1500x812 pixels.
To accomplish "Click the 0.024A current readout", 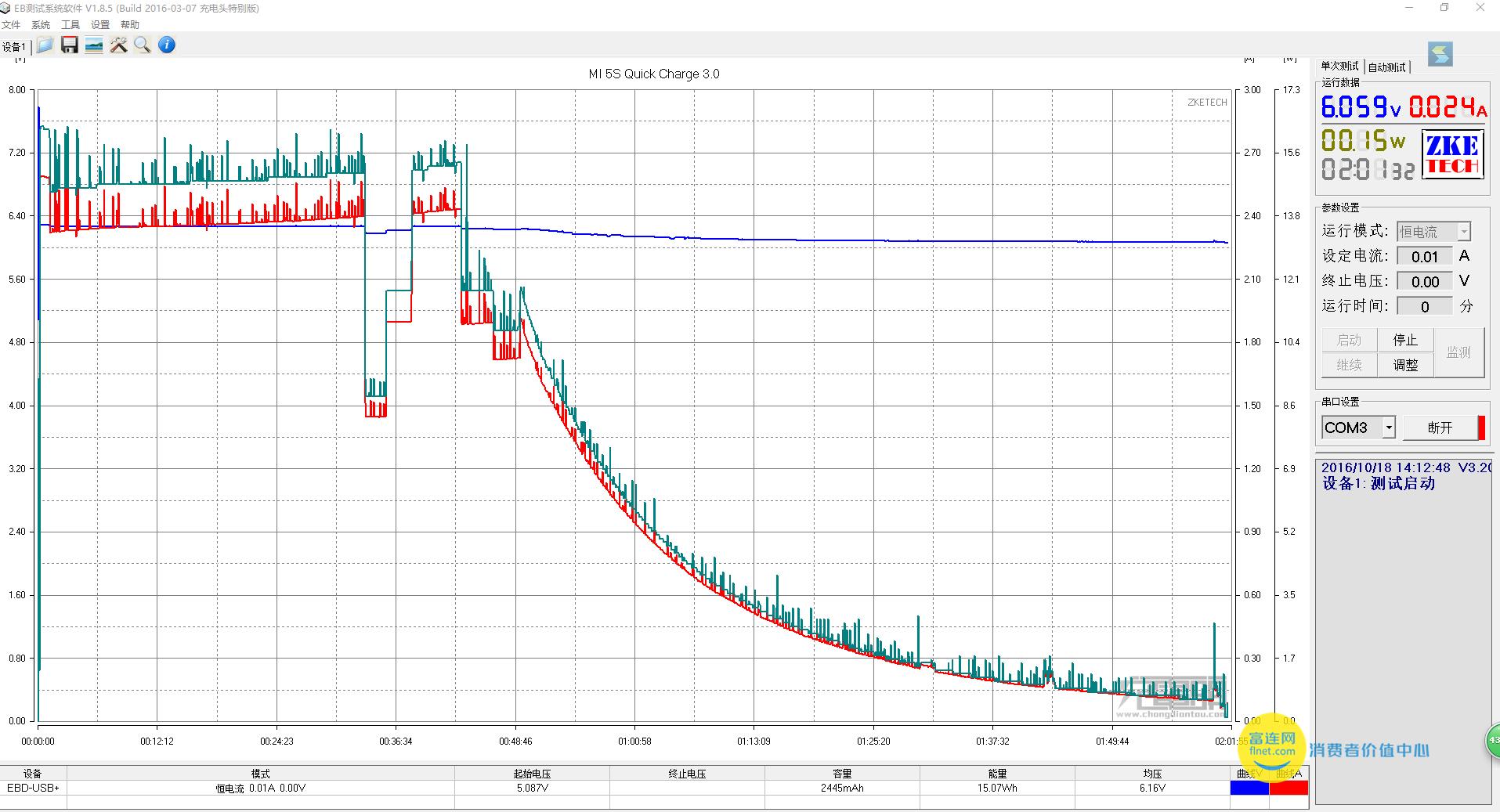I will click(1448, 106).
